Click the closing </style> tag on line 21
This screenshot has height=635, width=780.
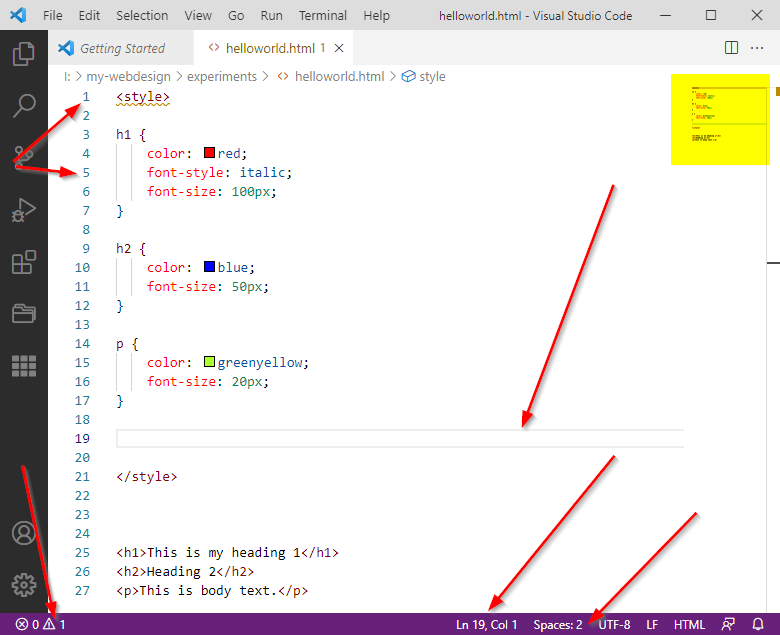[147, 476]
